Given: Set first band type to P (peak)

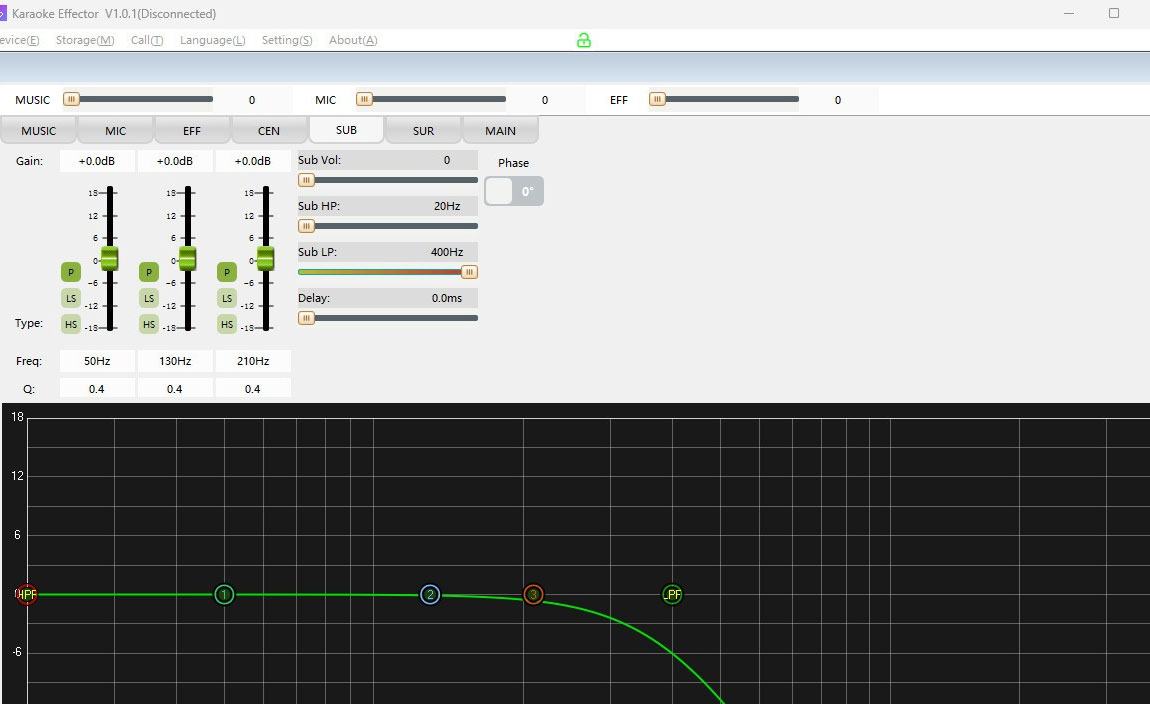Looking at the screenshot, I should click(70, 272).
